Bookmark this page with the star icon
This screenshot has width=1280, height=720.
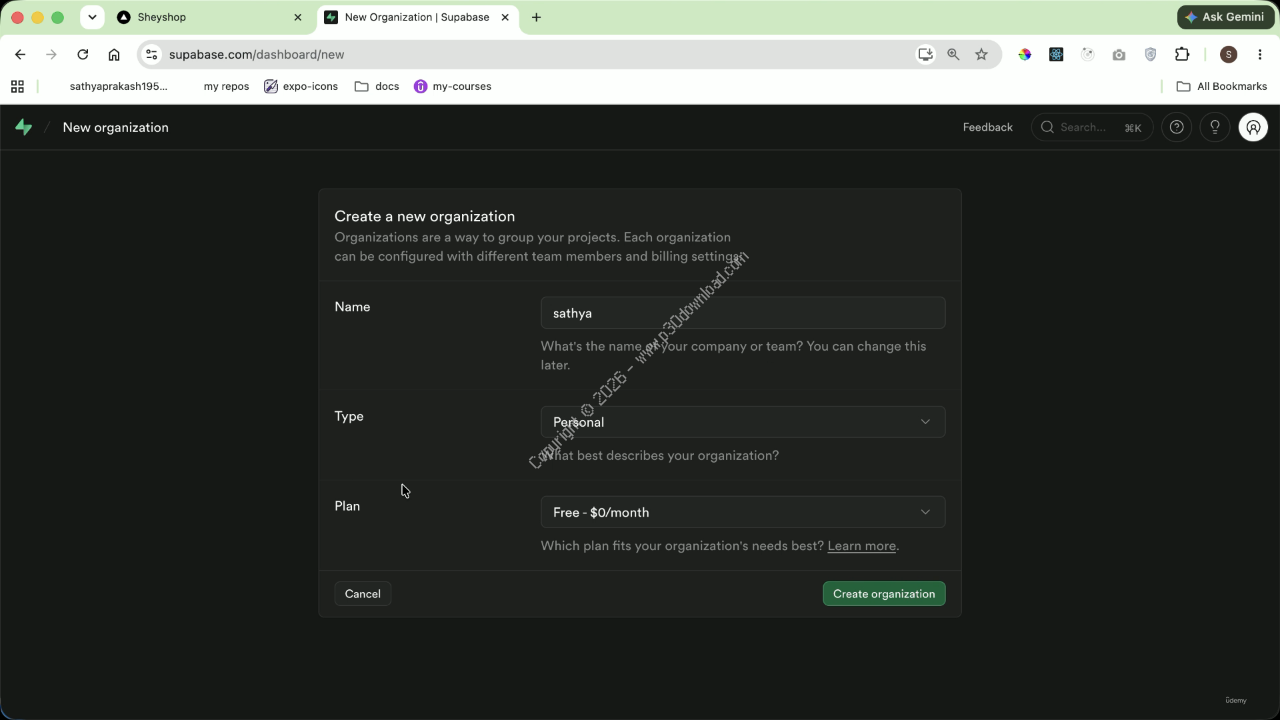tap(981, 55)
